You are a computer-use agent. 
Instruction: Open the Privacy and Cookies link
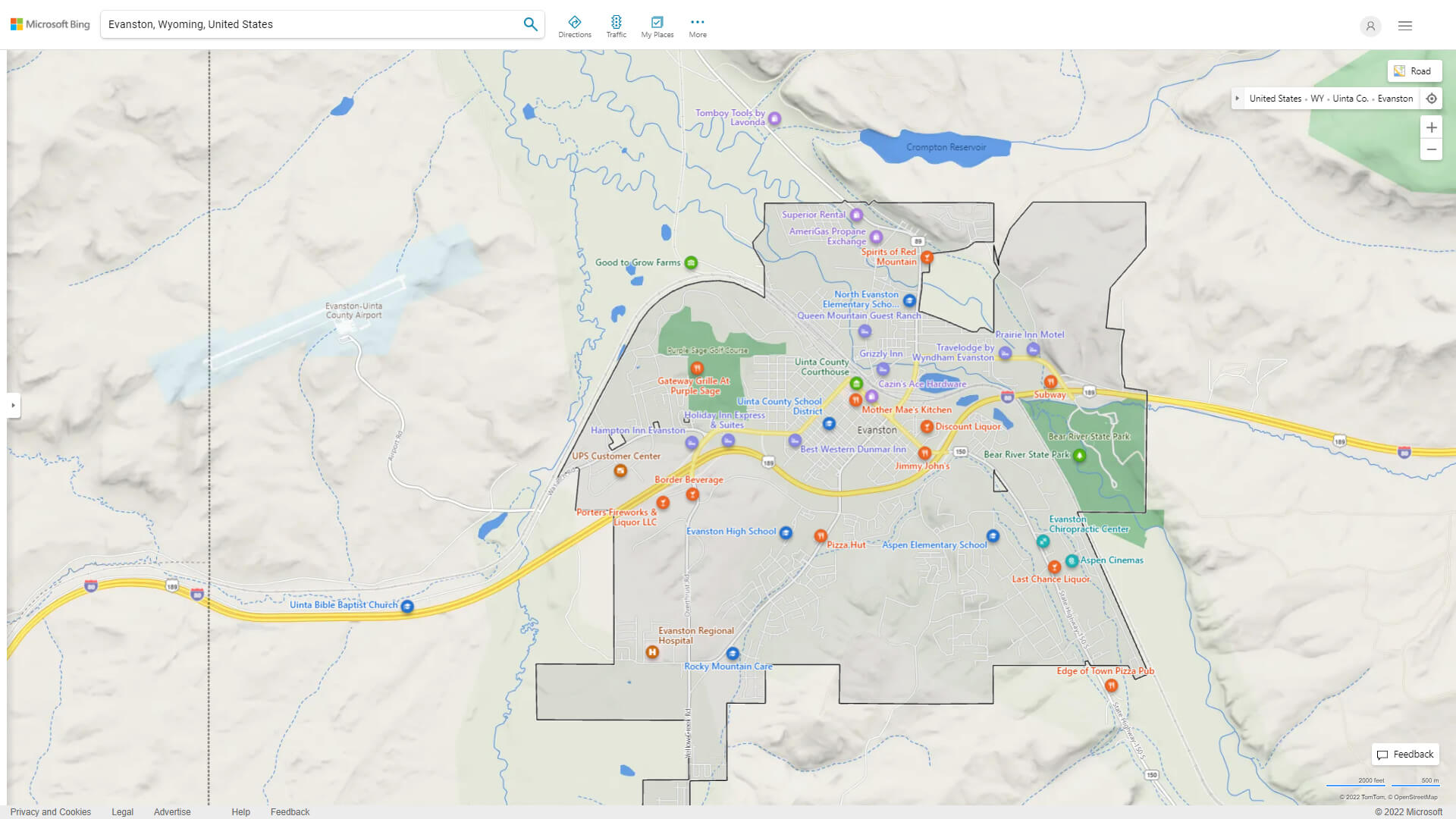[x=51, y=811]
